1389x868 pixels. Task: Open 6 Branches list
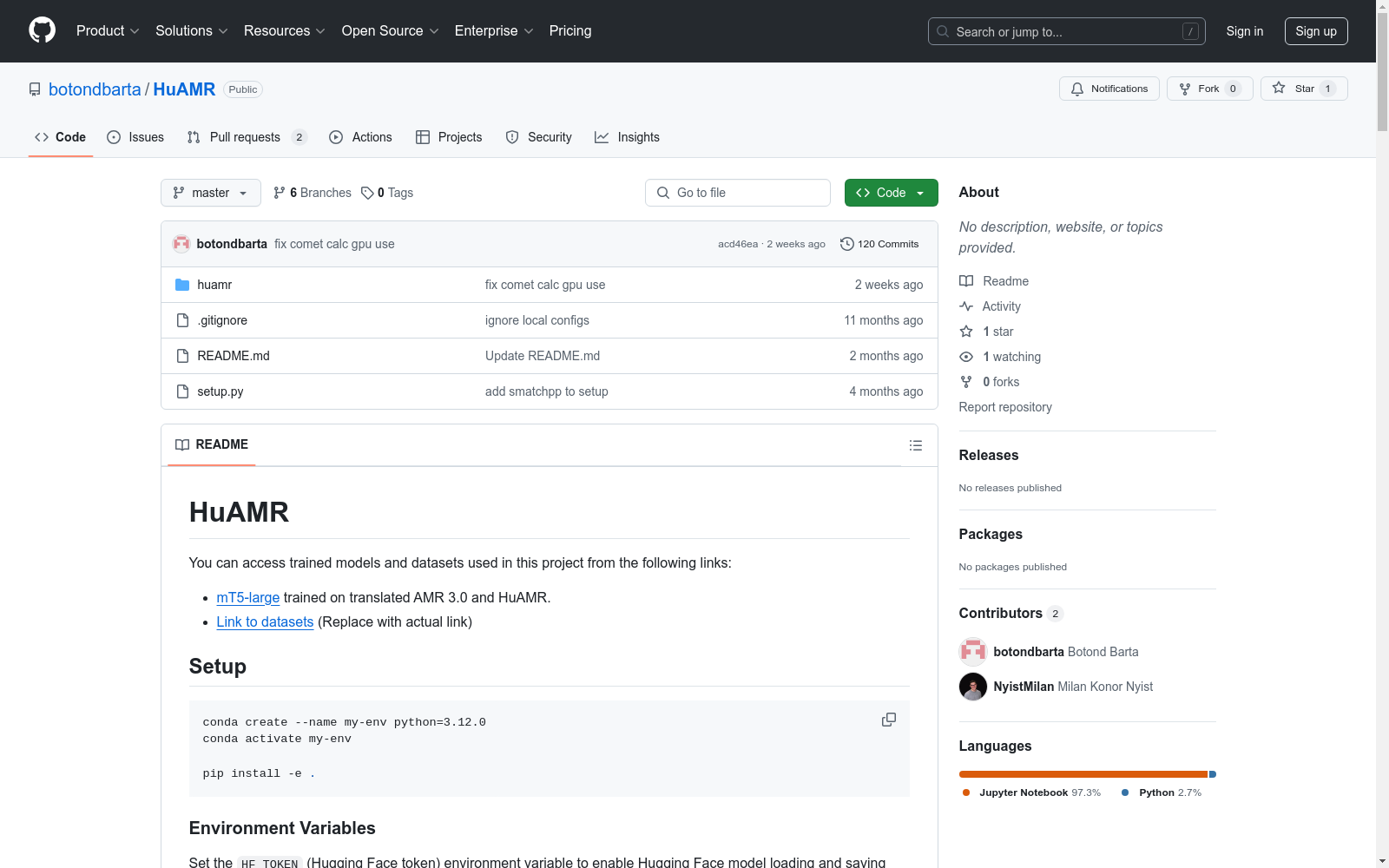coord(313,193)
